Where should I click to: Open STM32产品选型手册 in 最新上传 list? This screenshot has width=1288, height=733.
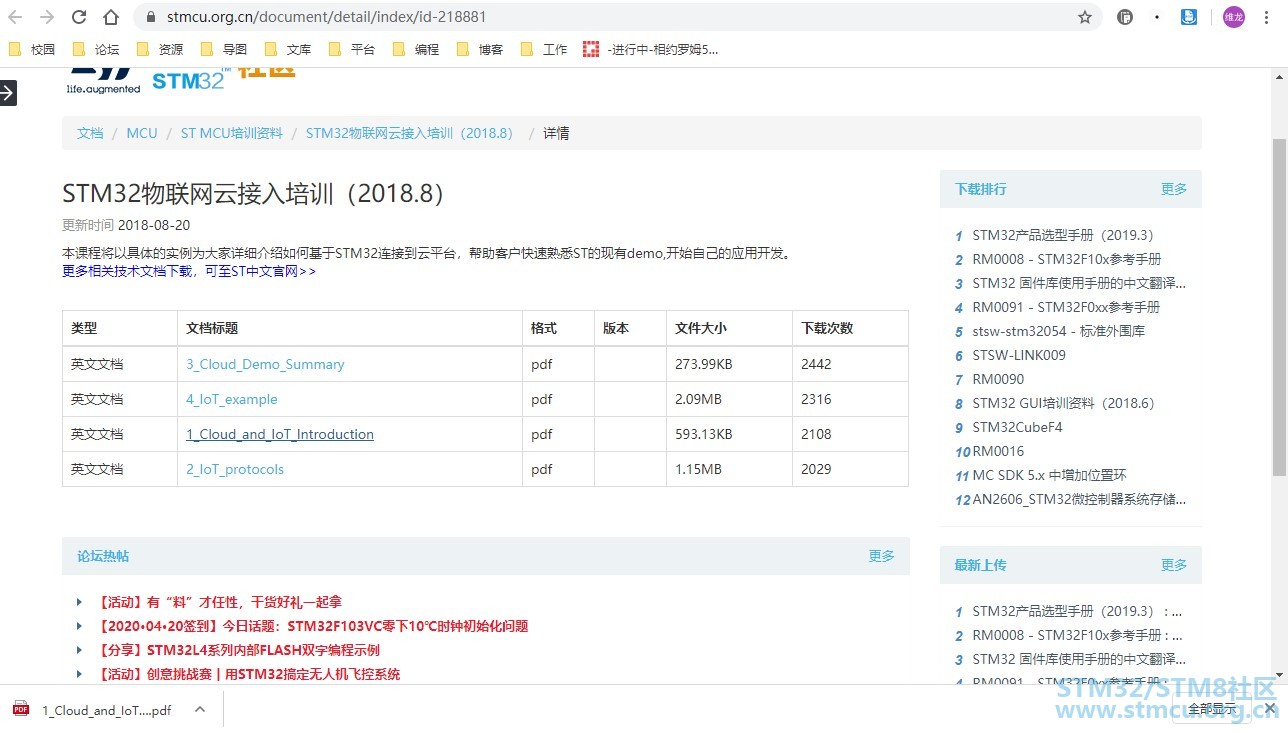click(x=1078, y=612)
